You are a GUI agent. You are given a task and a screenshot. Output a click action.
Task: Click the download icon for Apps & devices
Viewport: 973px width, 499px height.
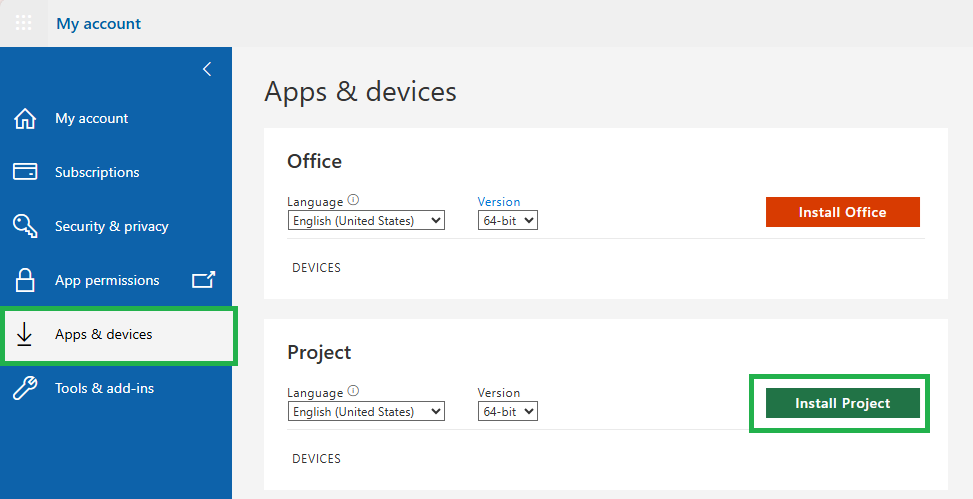[24, 334]
